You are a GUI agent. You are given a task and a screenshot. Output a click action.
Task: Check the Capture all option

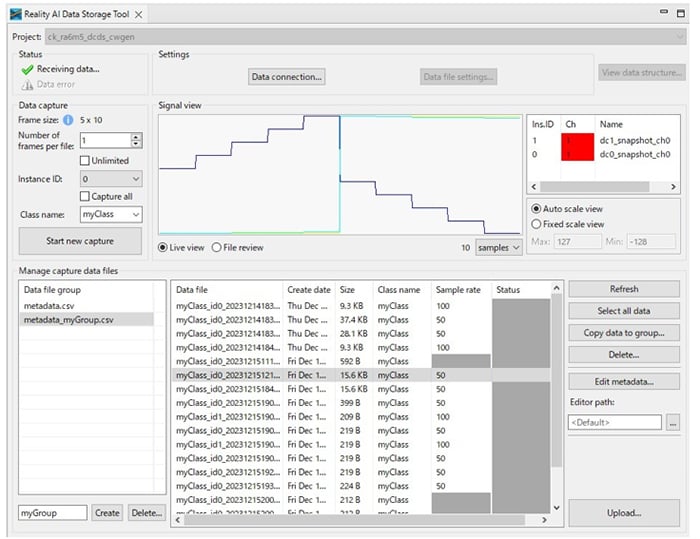84,196
